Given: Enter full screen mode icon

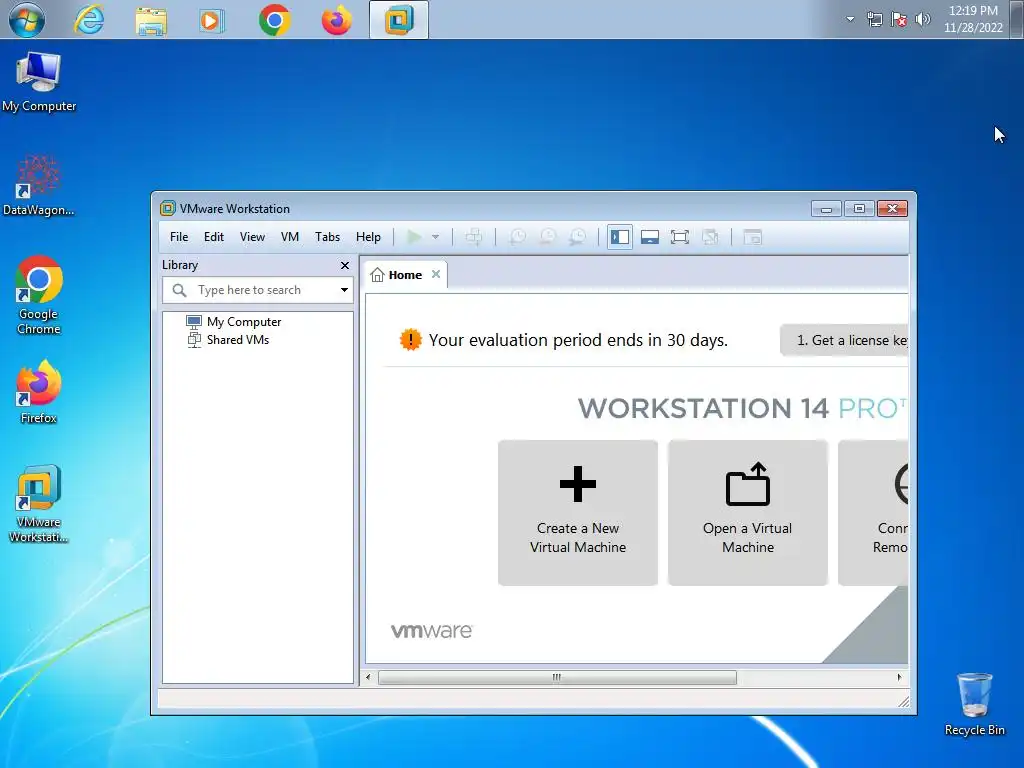Looking at the screenshot, I should [680, 237].
